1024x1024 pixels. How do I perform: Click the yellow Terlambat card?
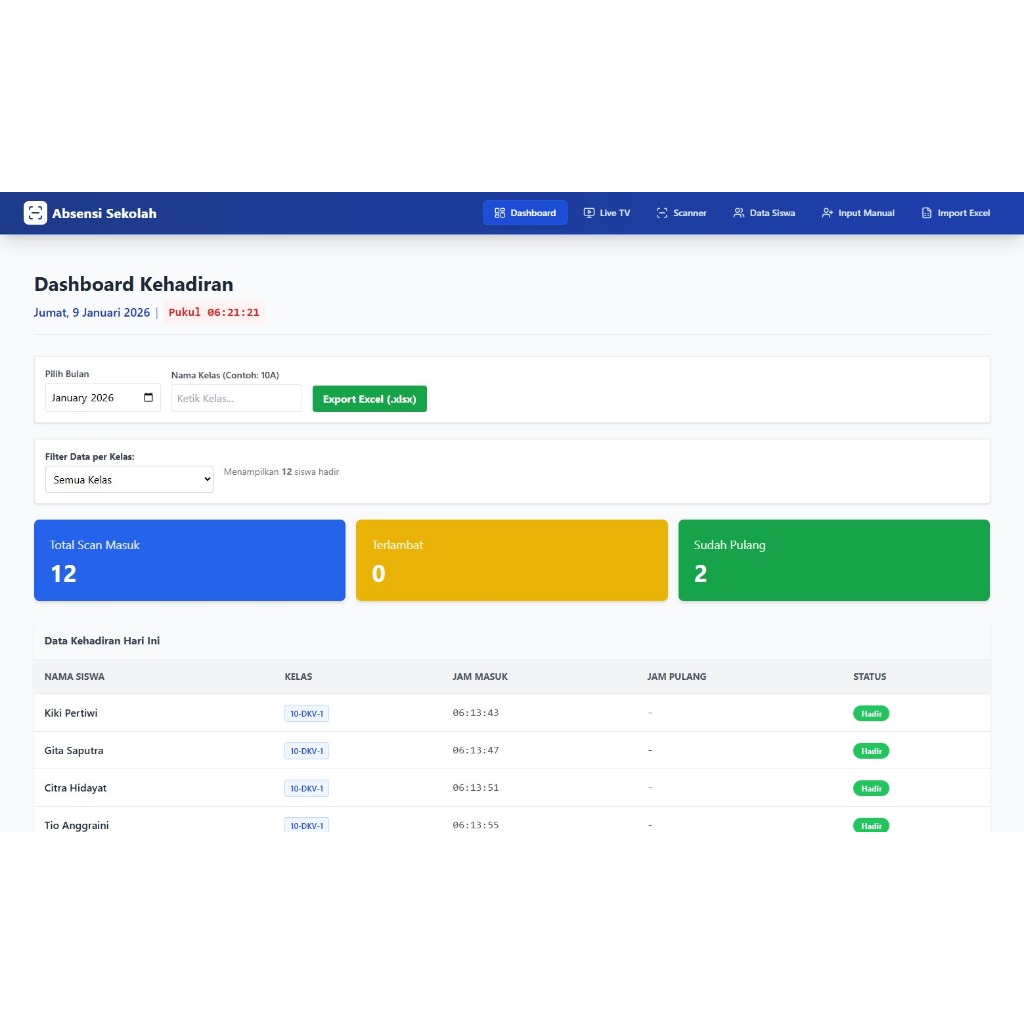coord(511,560)
